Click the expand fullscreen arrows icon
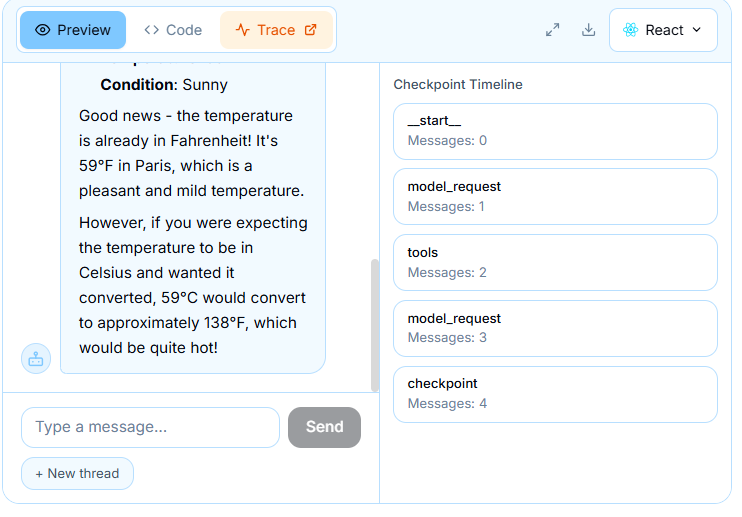Viewport: 742px width, 517px height. coord(553,30)
